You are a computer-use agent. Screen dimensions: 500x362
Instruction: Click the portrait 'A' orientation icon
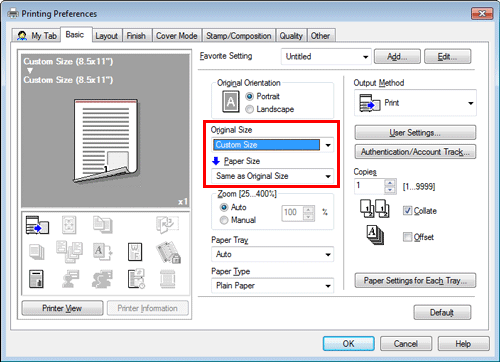(x=231, y=102)
